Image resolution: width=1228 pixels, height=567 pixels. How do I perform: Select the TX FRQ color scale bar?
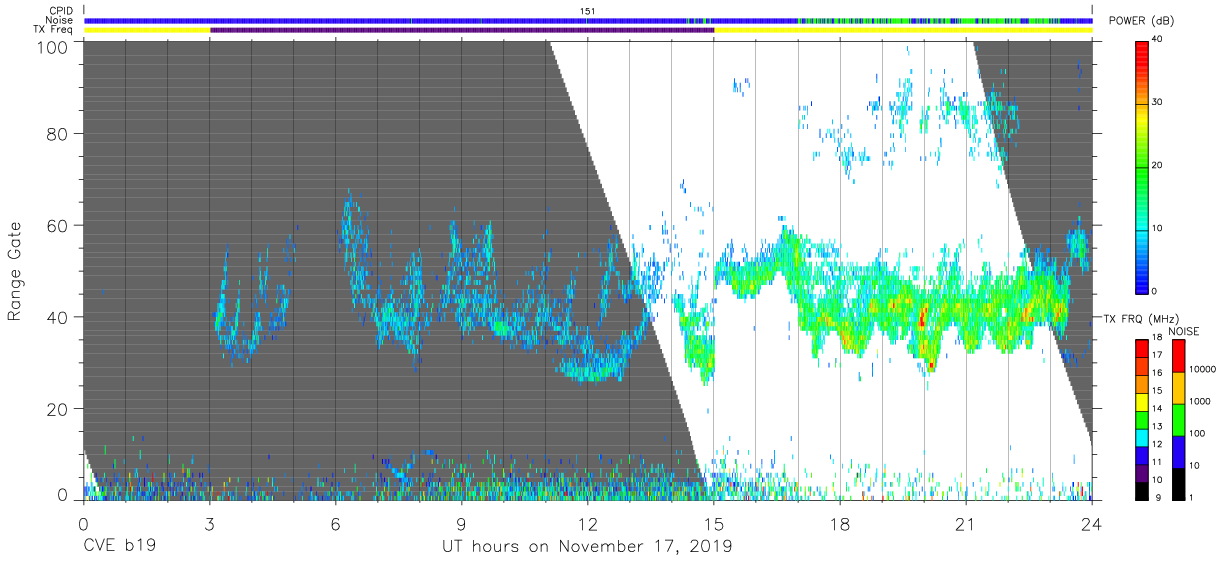[1141, 420]
